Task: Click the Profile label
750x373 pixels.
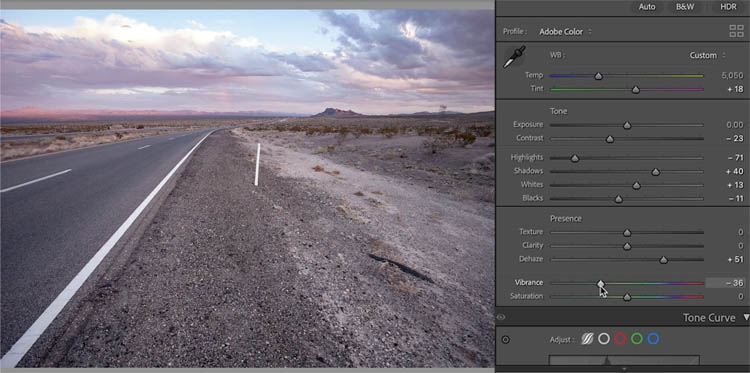Action: point(515,32)
